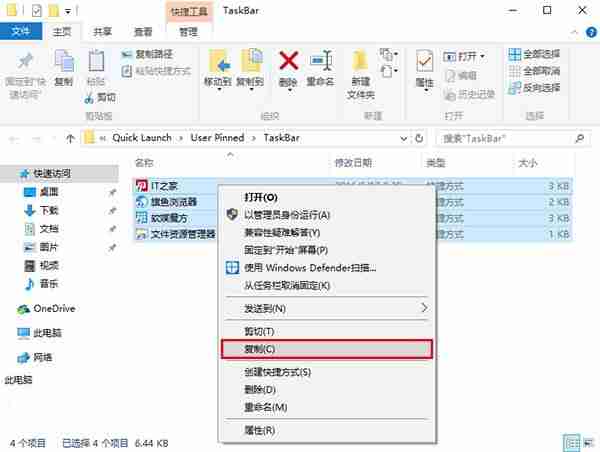
Task: Expand Send to (发送到) submenu
Action: click(x=326, y=308)
